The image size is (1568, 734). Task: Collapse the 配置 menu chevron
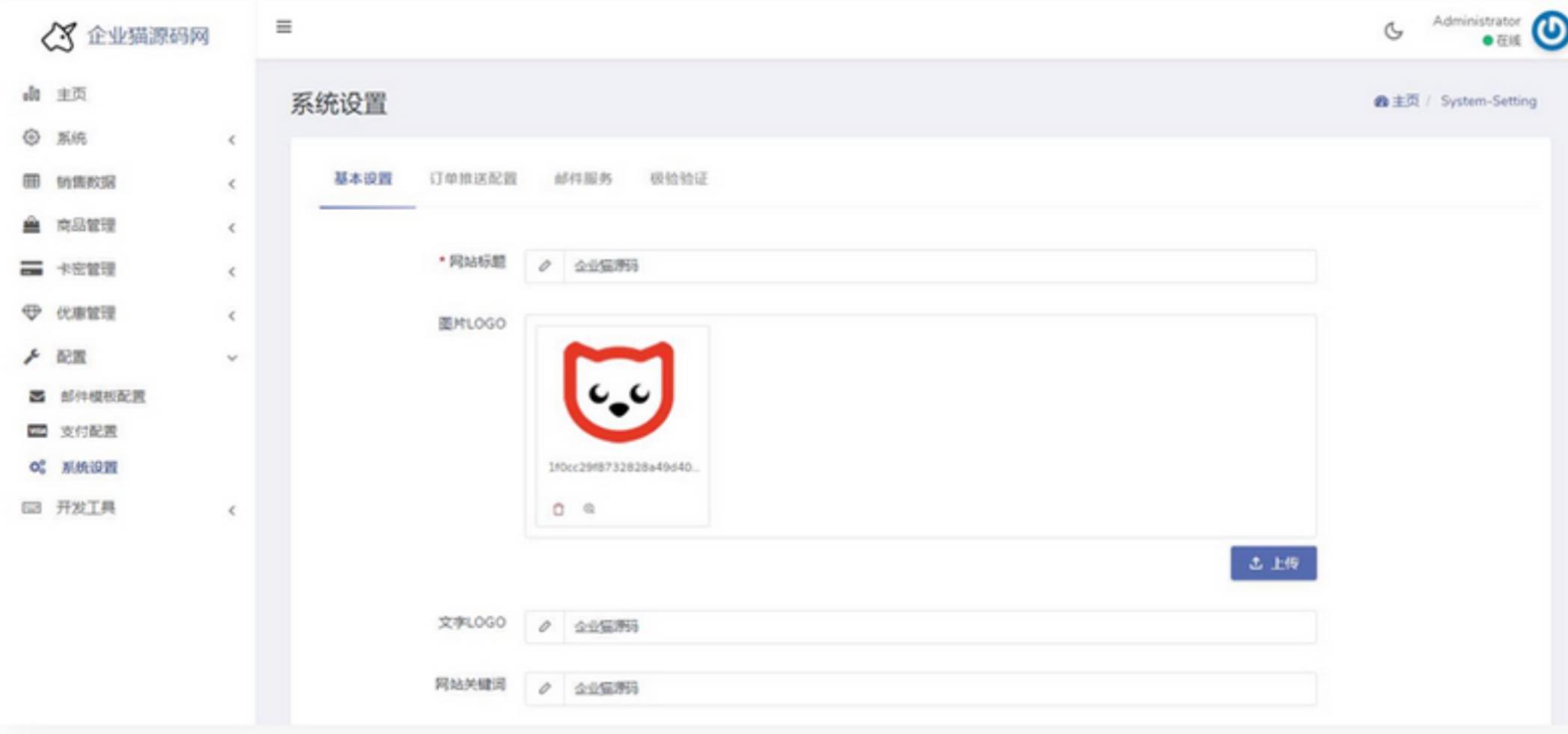click(232, 358)
